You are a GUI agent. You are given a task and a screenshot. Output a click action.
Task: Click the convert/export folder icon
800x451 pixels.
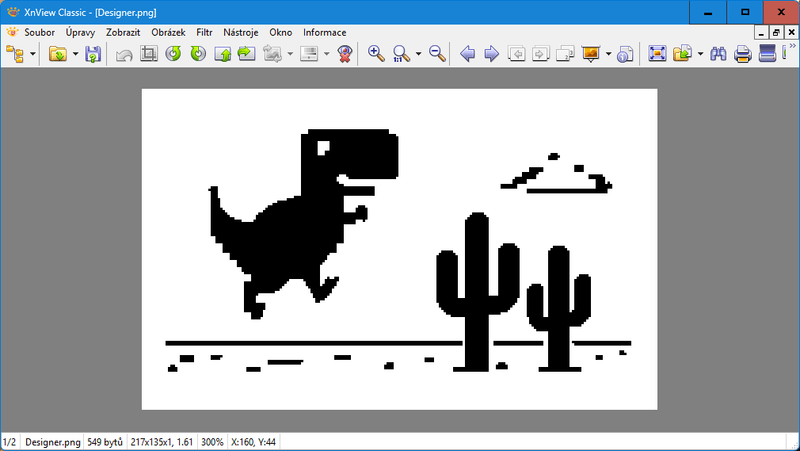click(x=683, y=54)
